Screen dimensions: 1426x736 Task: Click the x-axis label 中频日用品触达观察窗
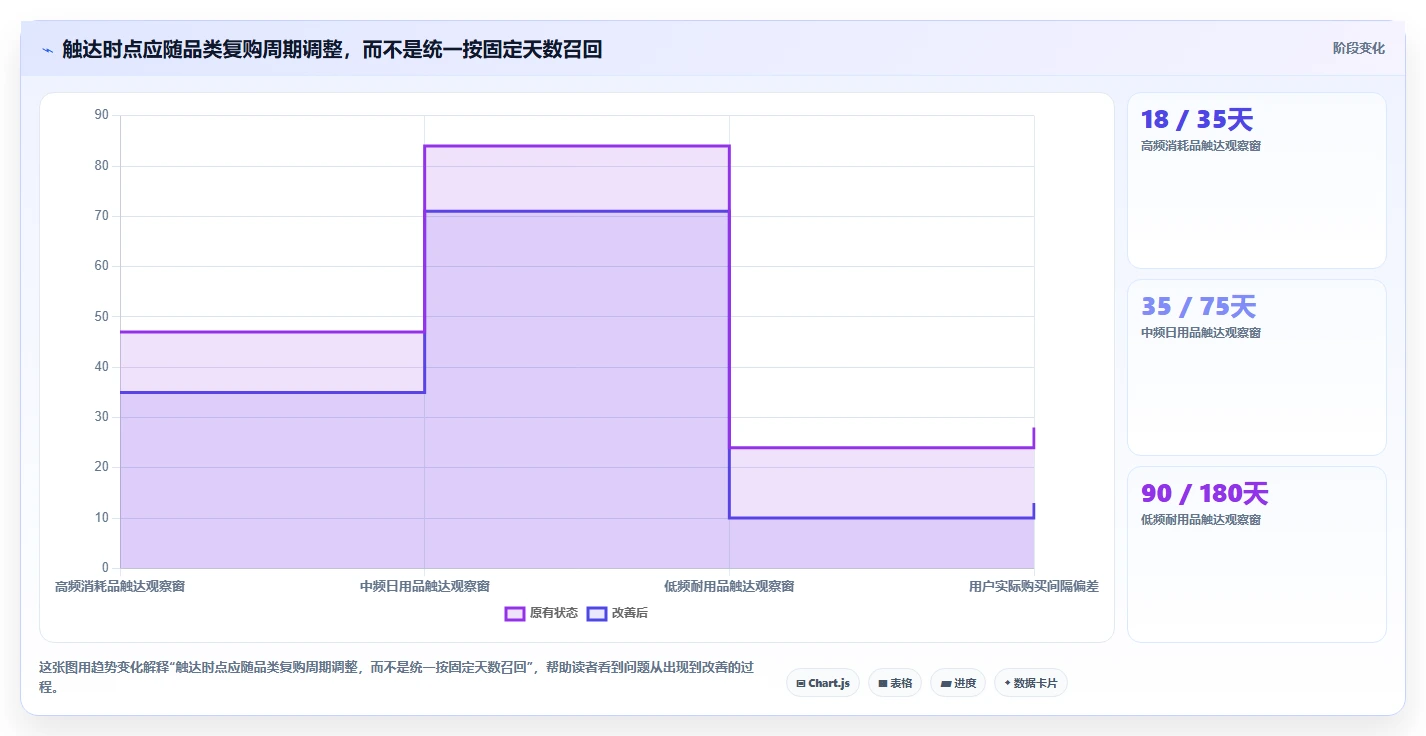425,586
